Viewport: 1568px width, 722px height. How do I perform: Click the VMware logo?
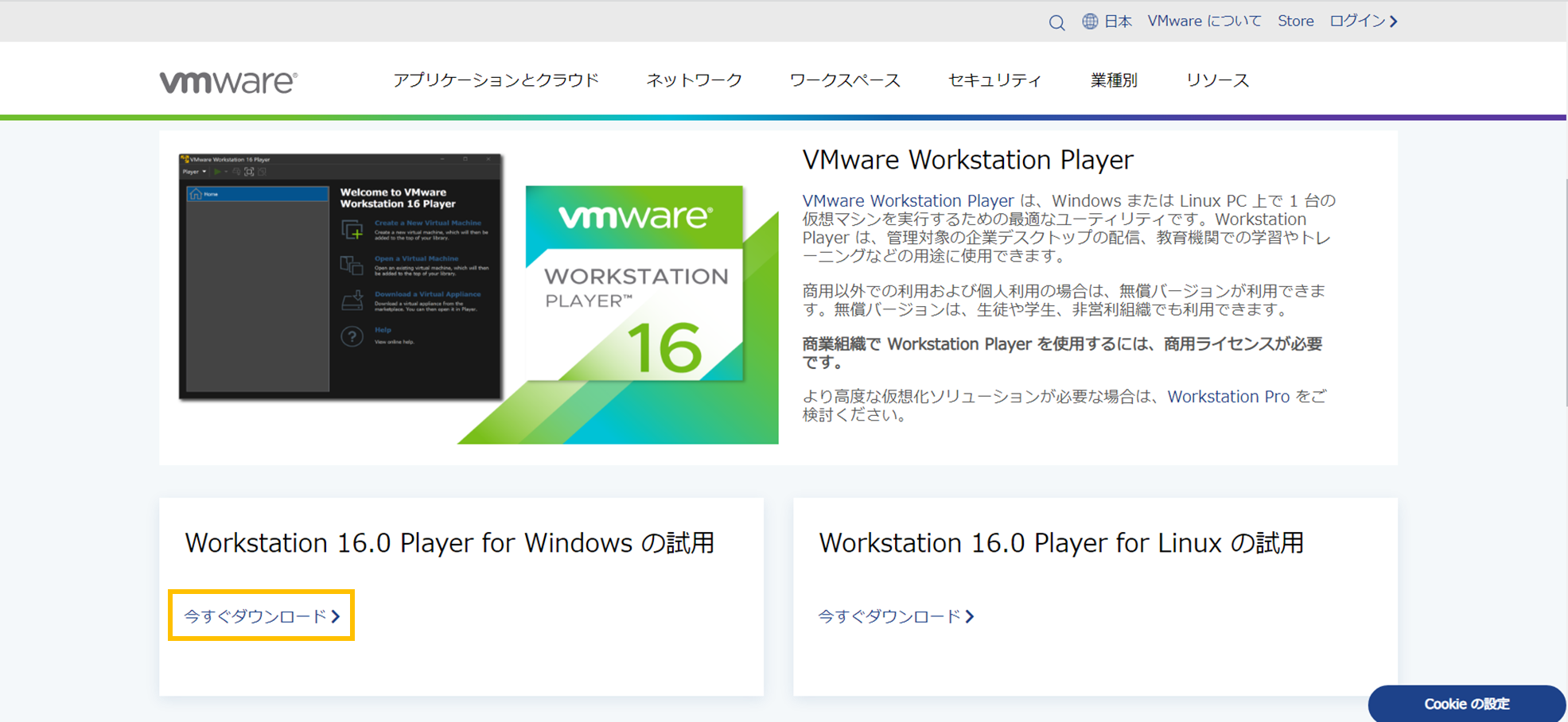[x=228, y=81]
